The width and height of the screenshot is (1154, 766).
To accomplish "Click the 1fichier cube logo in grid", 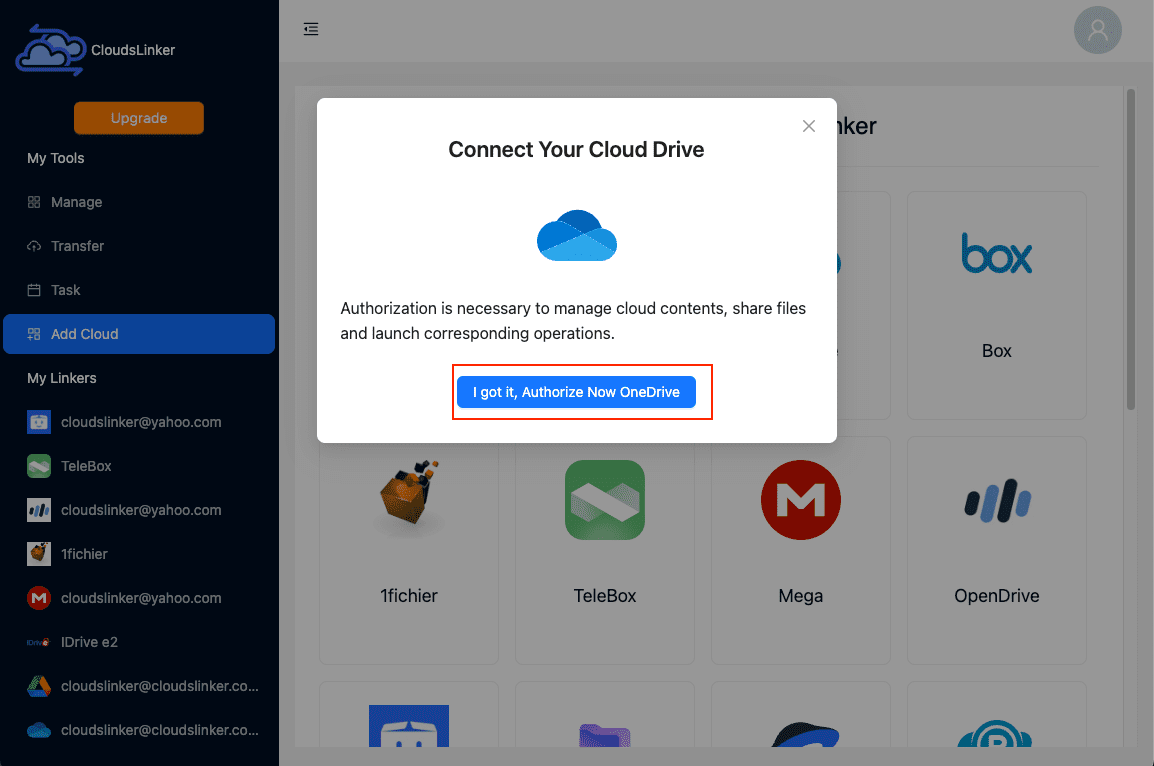I will click(x=409, y=493).
